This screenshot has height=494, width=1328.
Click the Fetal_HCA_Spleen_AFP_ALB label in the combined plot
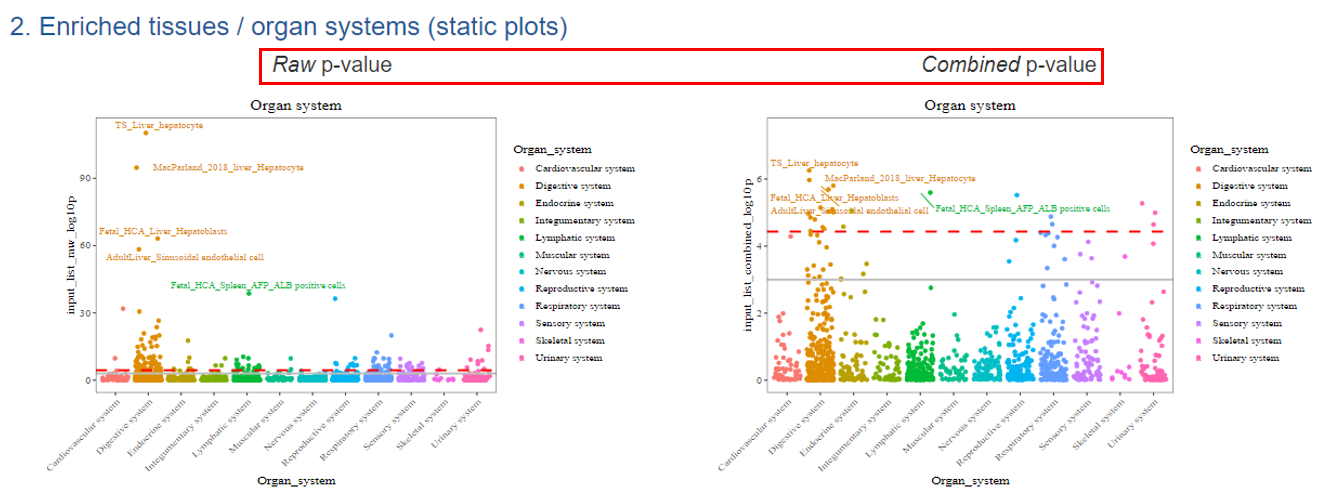[x=1022, y=209]
